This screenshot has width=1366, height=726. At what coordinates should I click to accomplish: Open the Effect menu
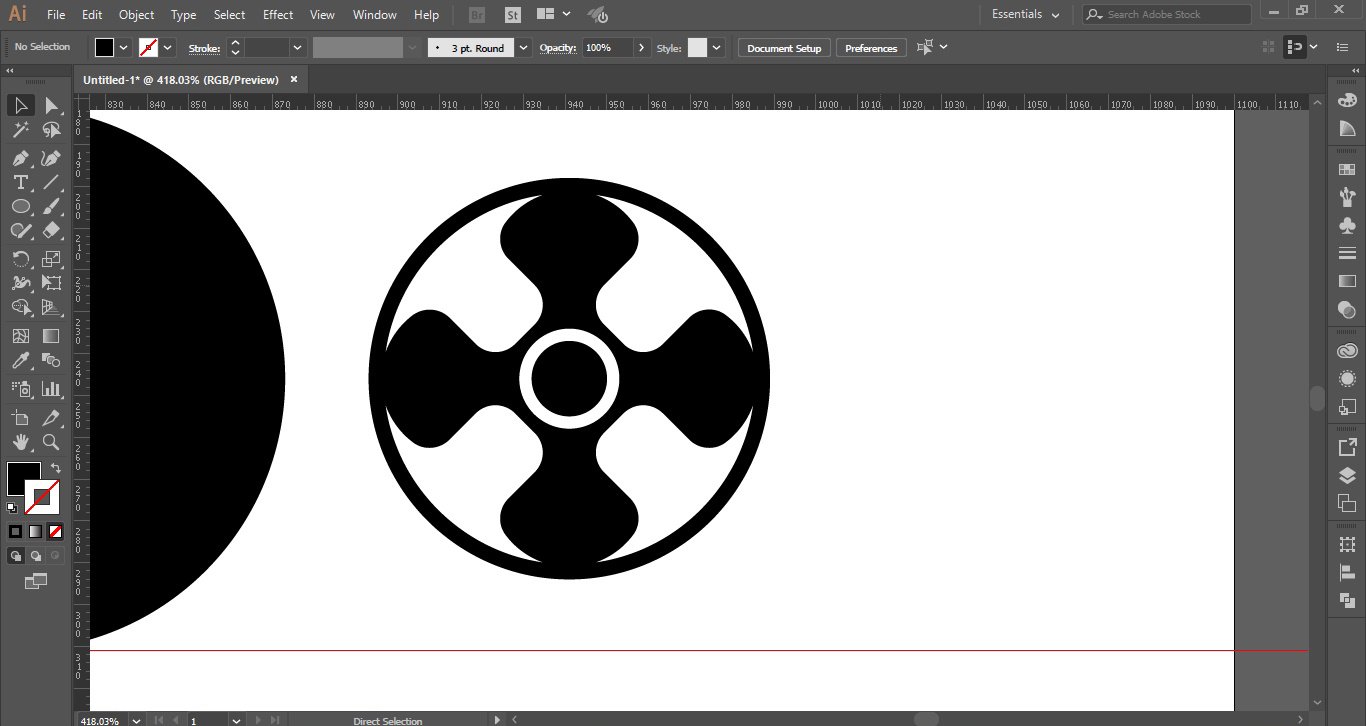pyautogui.click(x=278, y=15)
